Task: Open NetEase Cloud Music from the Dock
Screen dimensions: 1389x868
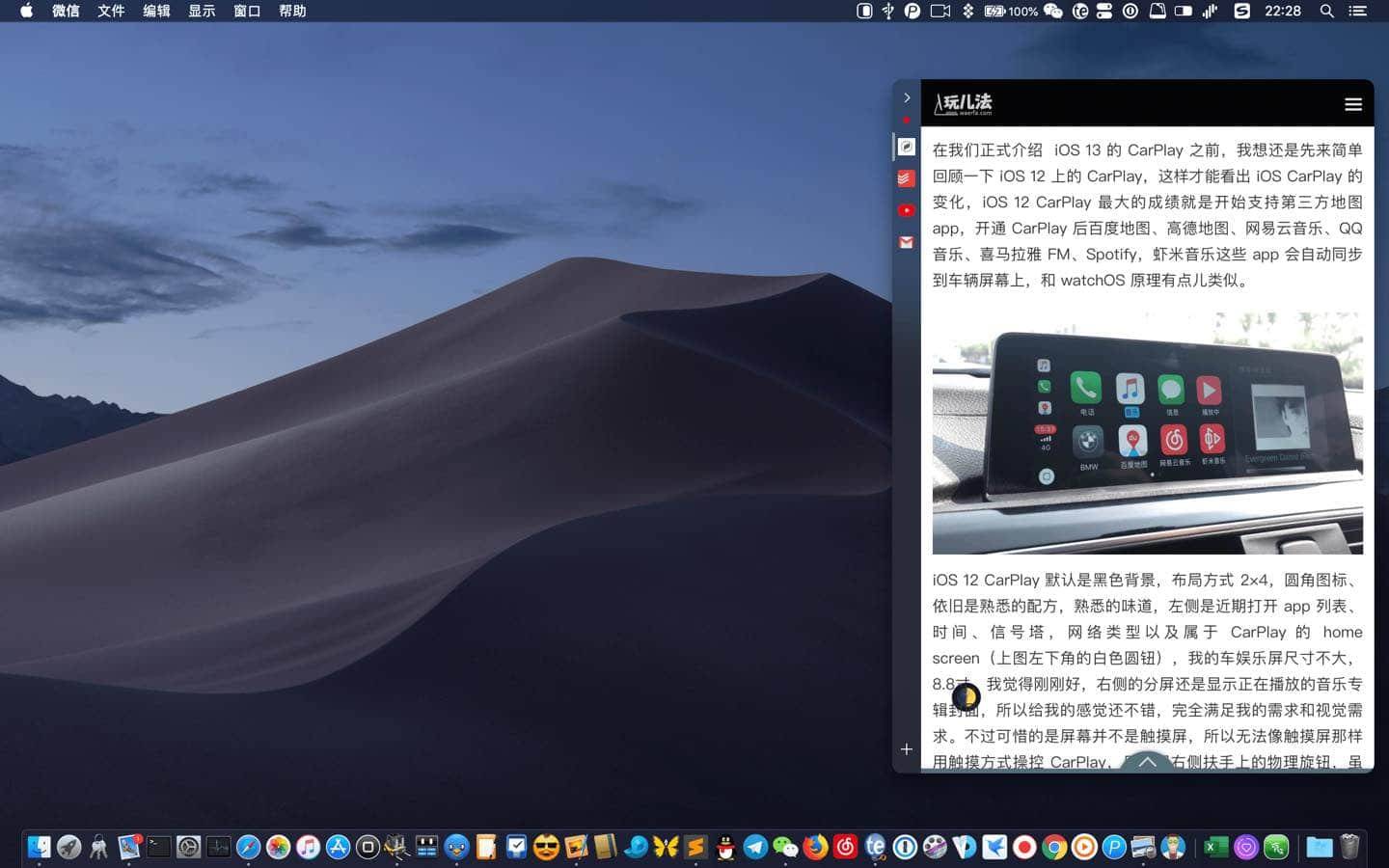Action: 845,847
